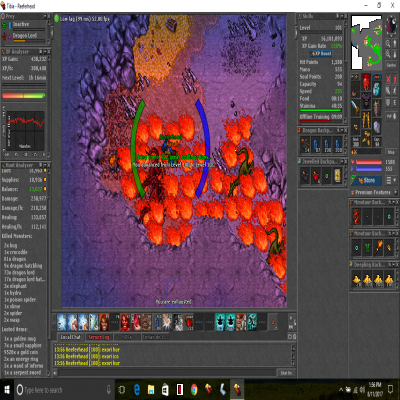Click the minimap view
This screenshot has width=400, height=400.
[367, 42]
